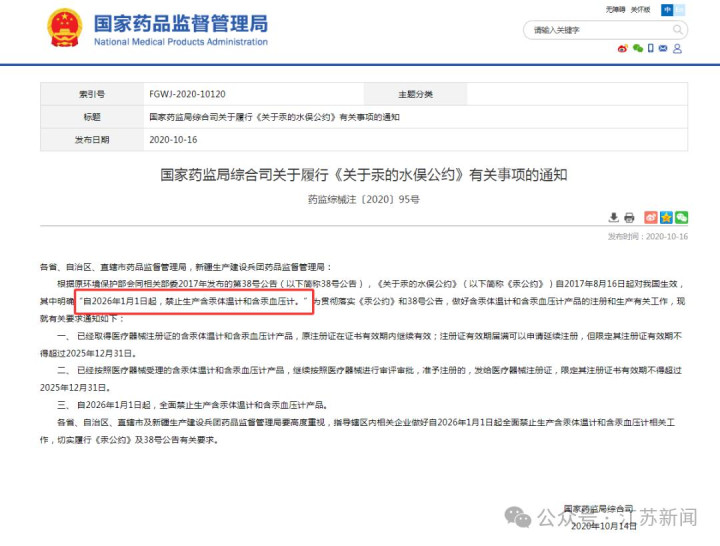Switch to the English language button
Image resolution: width=720 pixels, height=546 pixels.
point(680,10)
